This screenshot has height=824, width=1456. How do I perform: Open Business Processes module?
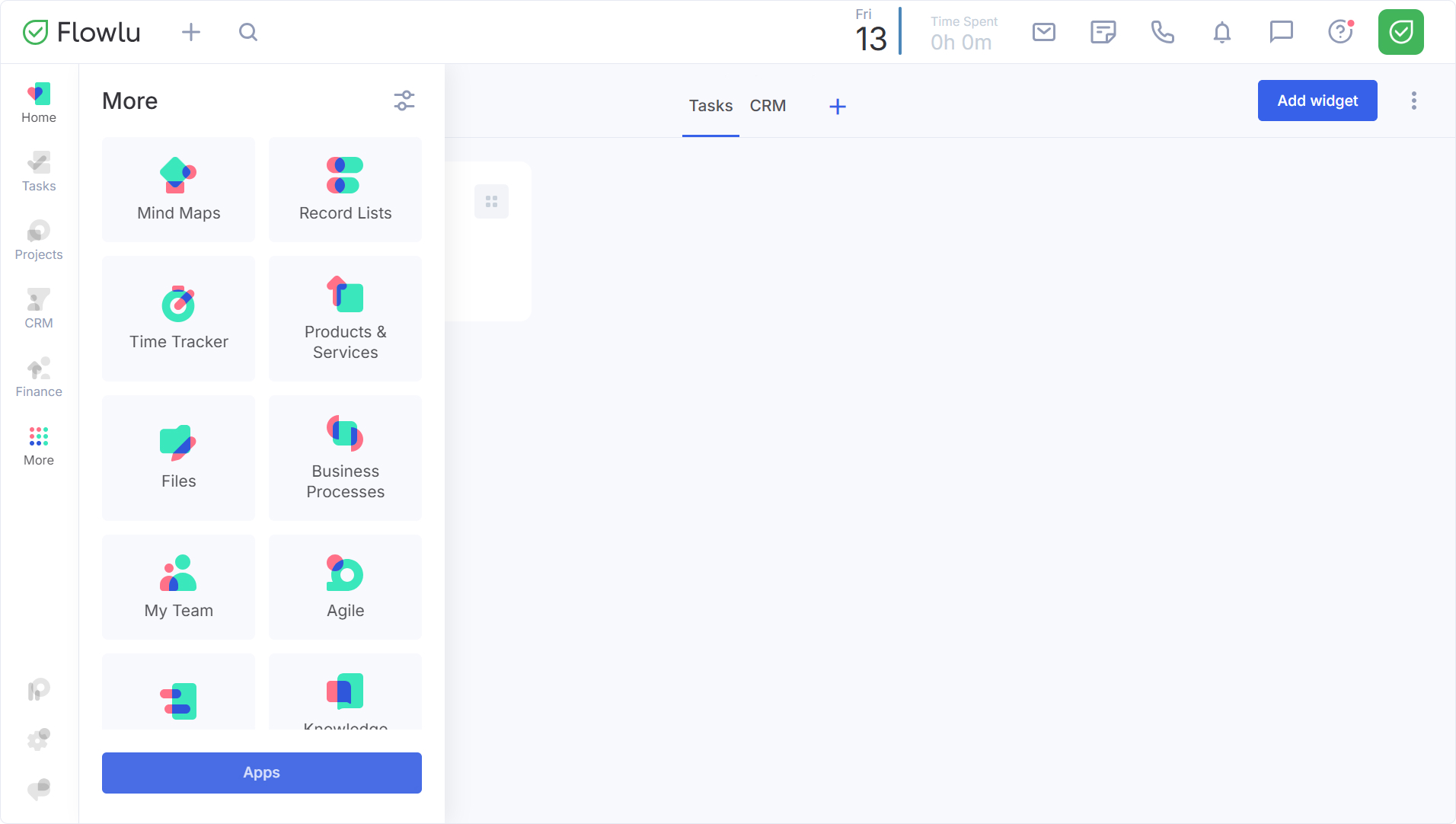[345, 458]
